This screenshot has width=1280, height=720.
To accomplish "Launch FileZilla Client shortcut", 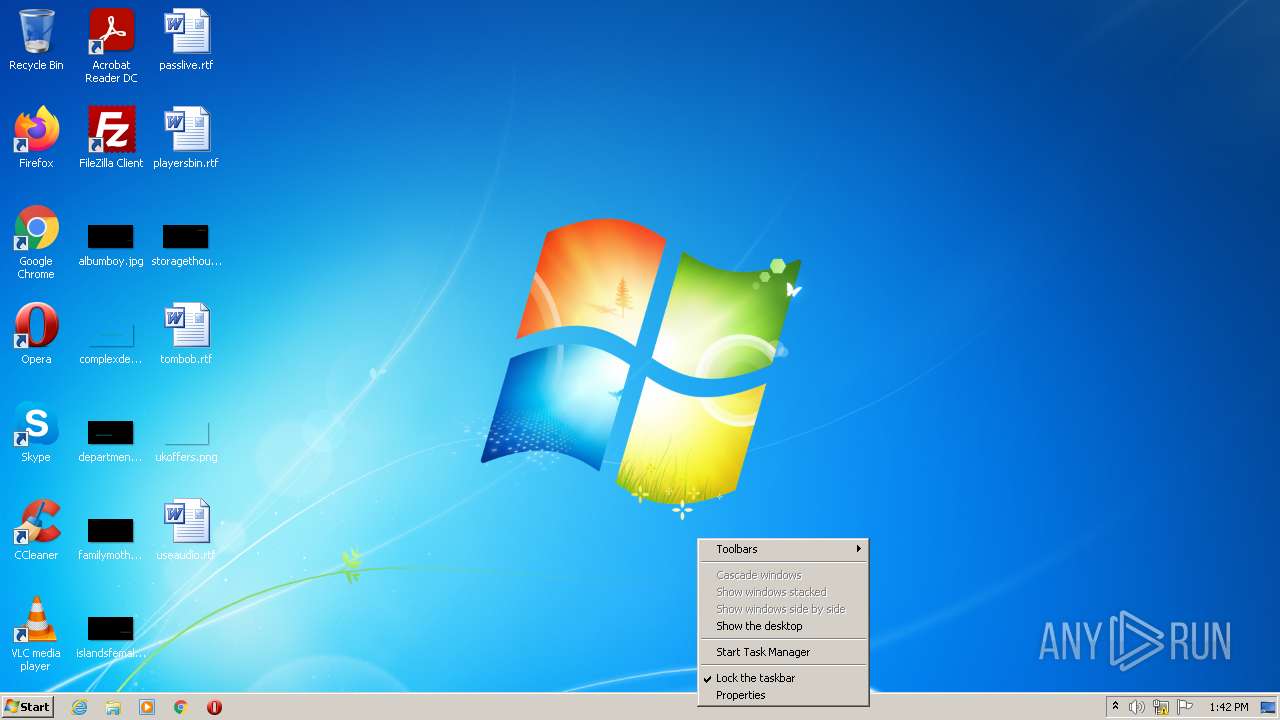I will [x=111, y=138].
